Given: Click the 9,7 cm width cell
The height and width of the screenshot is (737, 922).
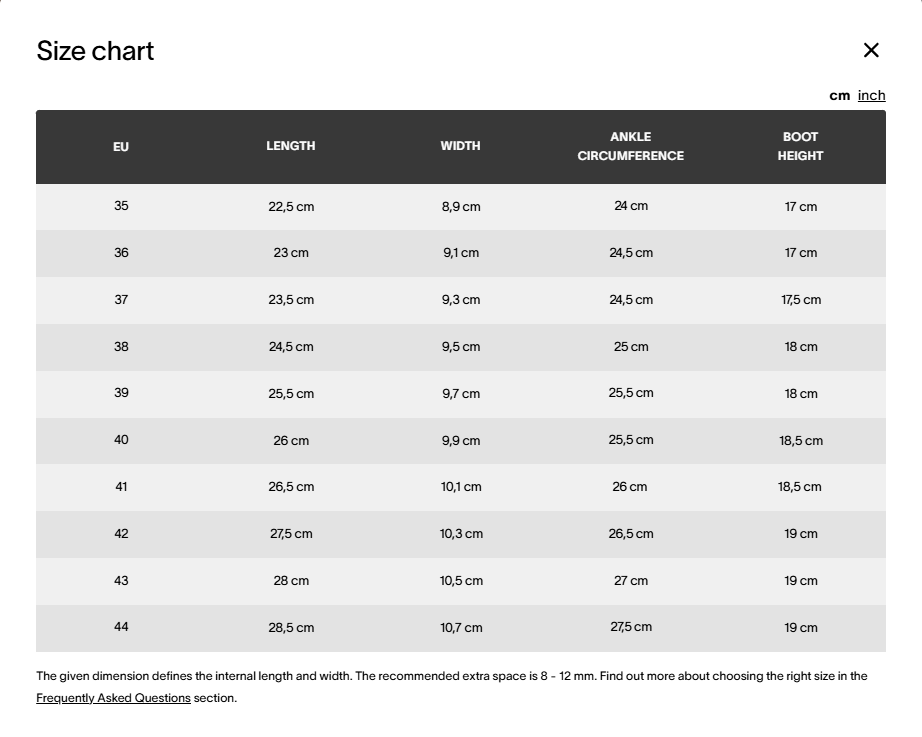Looking at the screenshot, I should pos(461,394).
